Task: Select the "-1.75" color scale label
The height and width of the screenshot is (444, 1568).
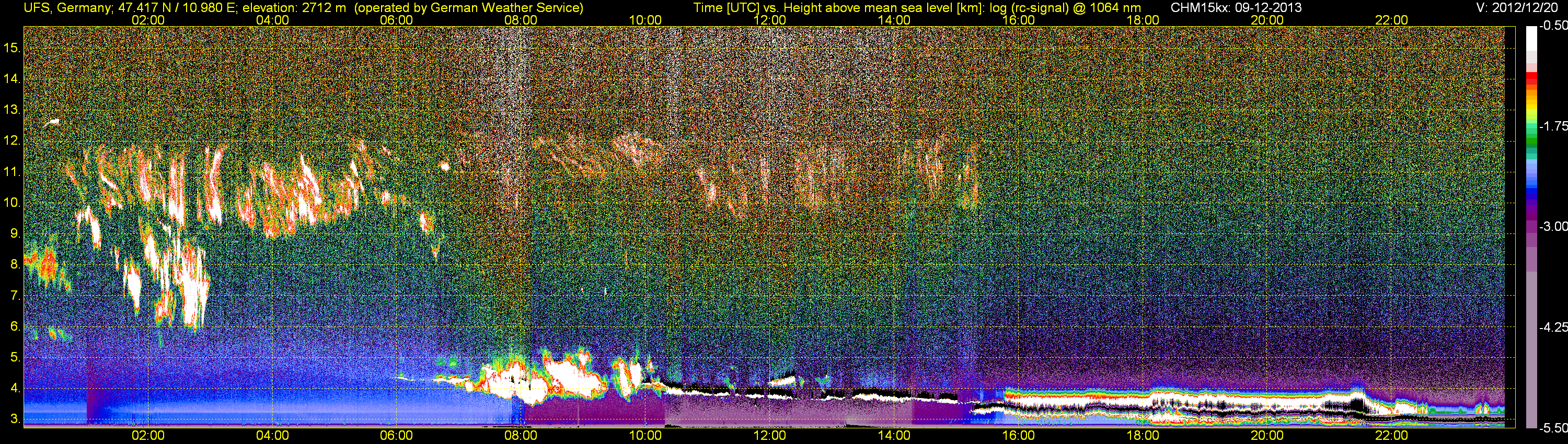Action: pos(1553,126)
